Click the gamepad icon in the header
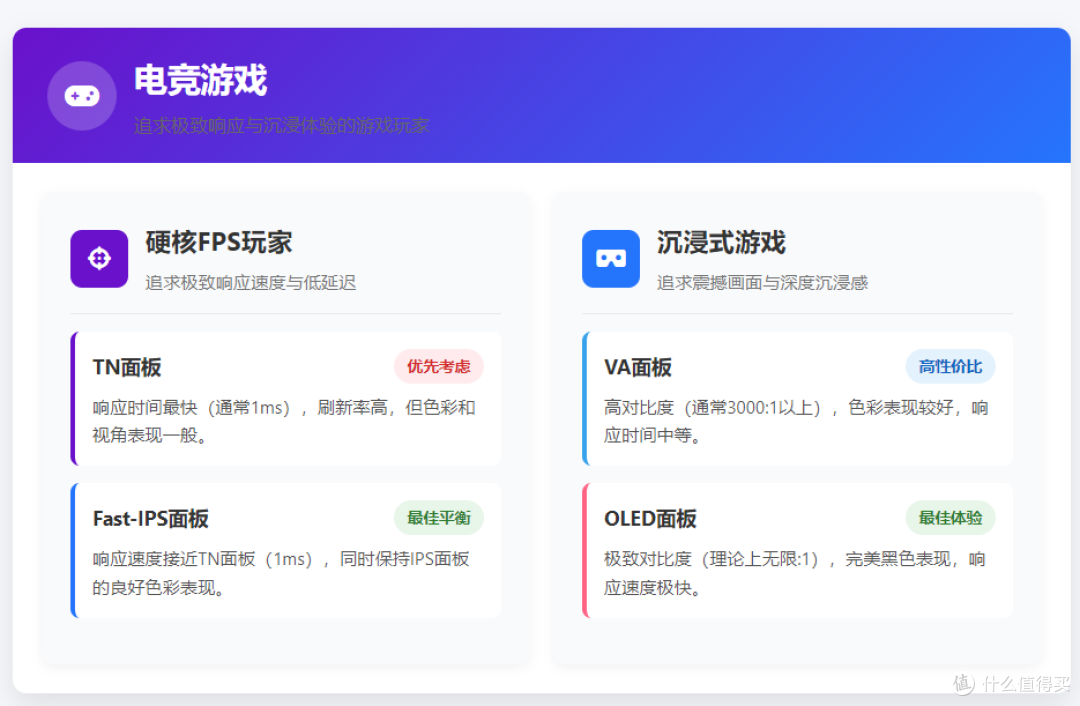1080x706 pixels. coord(82,96)
